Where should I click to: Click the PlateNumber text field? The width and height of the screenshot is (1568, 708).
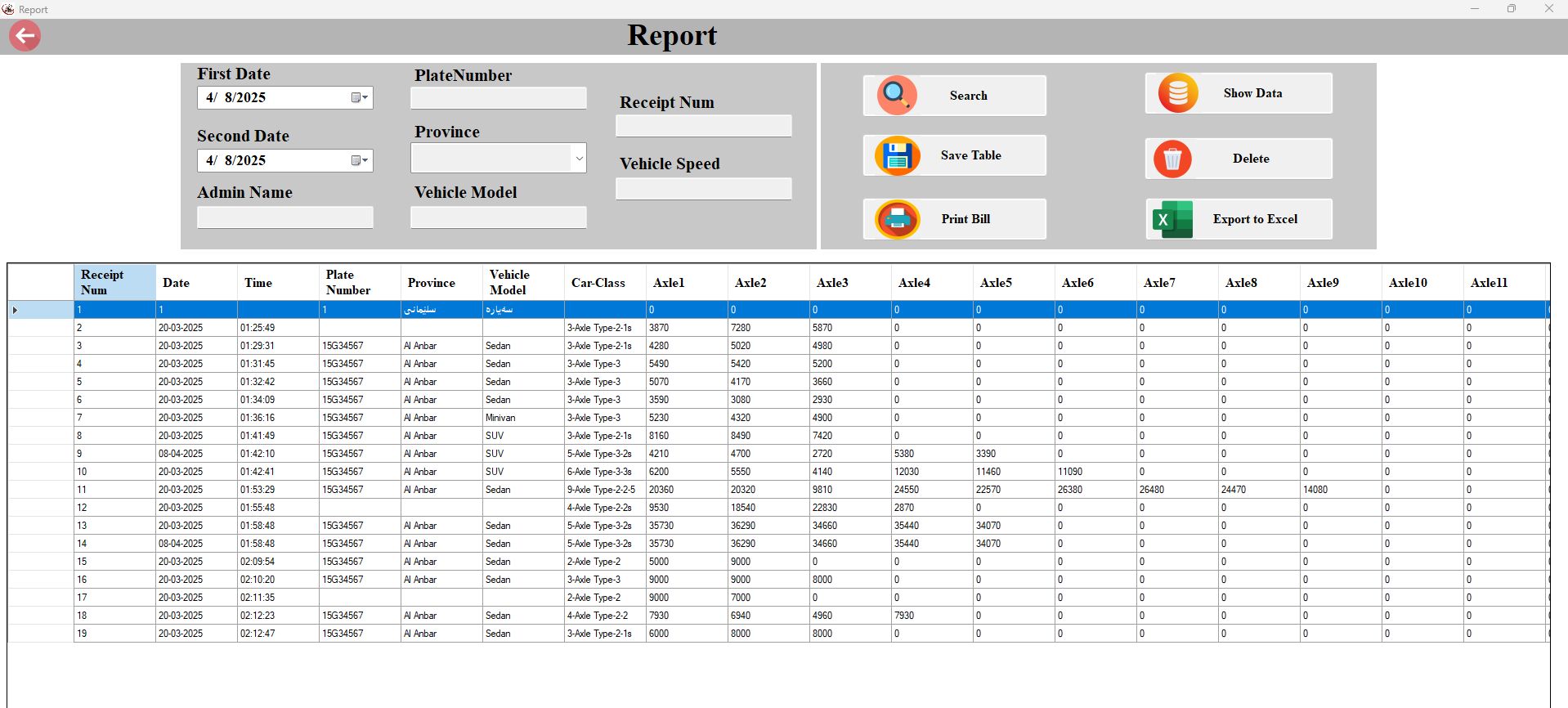[498, 98]
